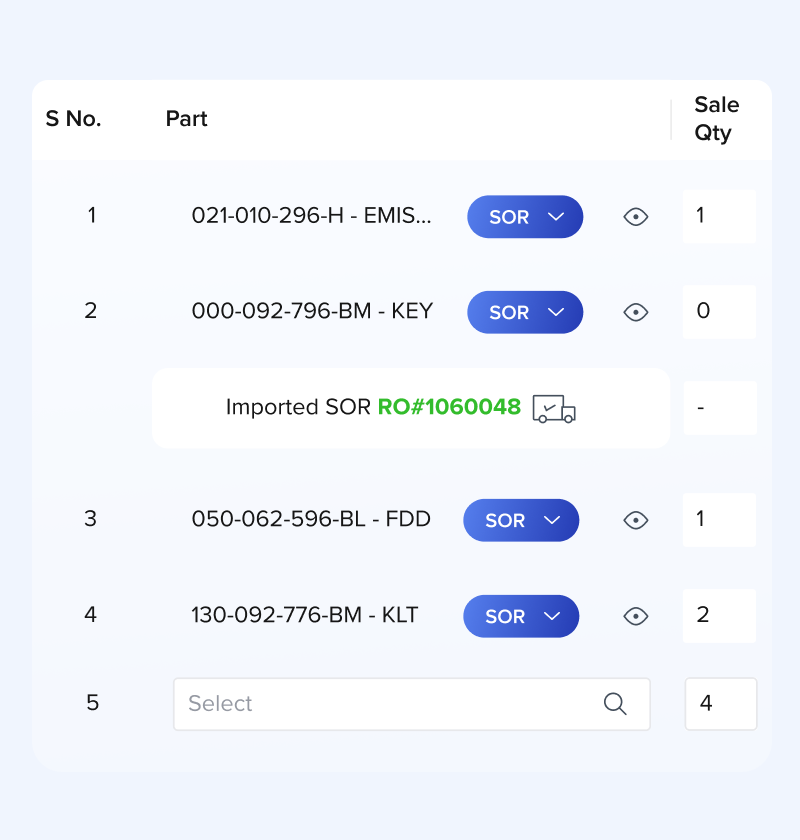Image resolution: width=800 pixels, height=840 pixels.
Task: Click the search magnifier in the Select field
Action: point(615,703)
